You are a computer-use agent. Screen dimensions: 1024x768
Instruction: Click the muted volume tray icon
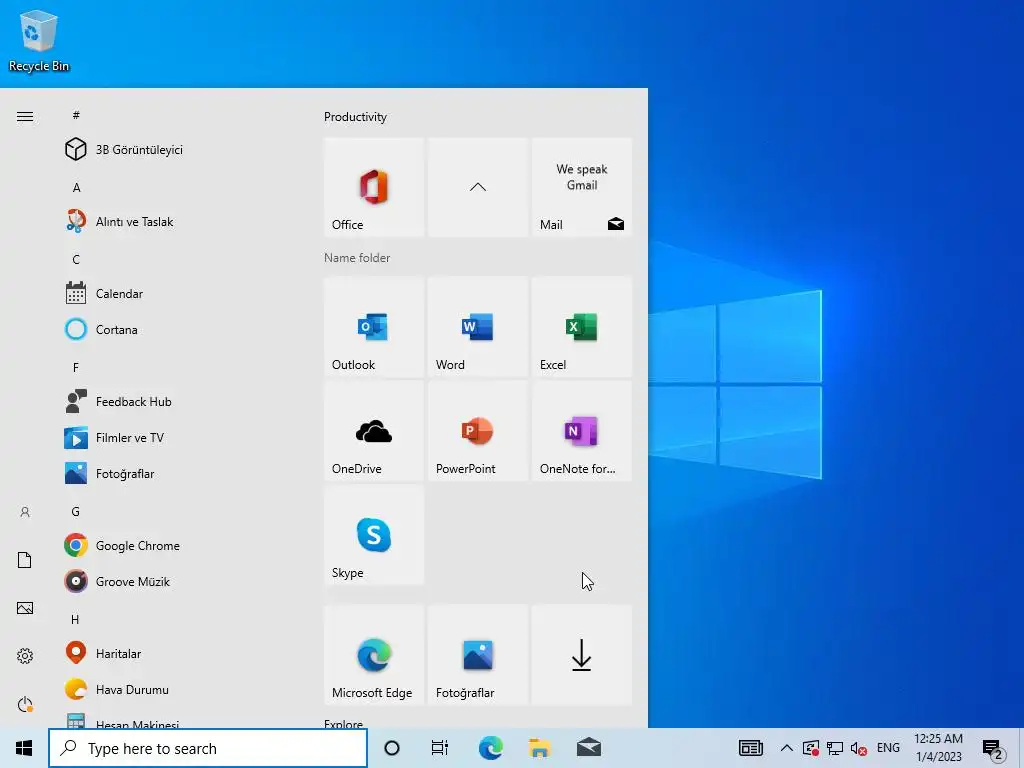point(858,749)
